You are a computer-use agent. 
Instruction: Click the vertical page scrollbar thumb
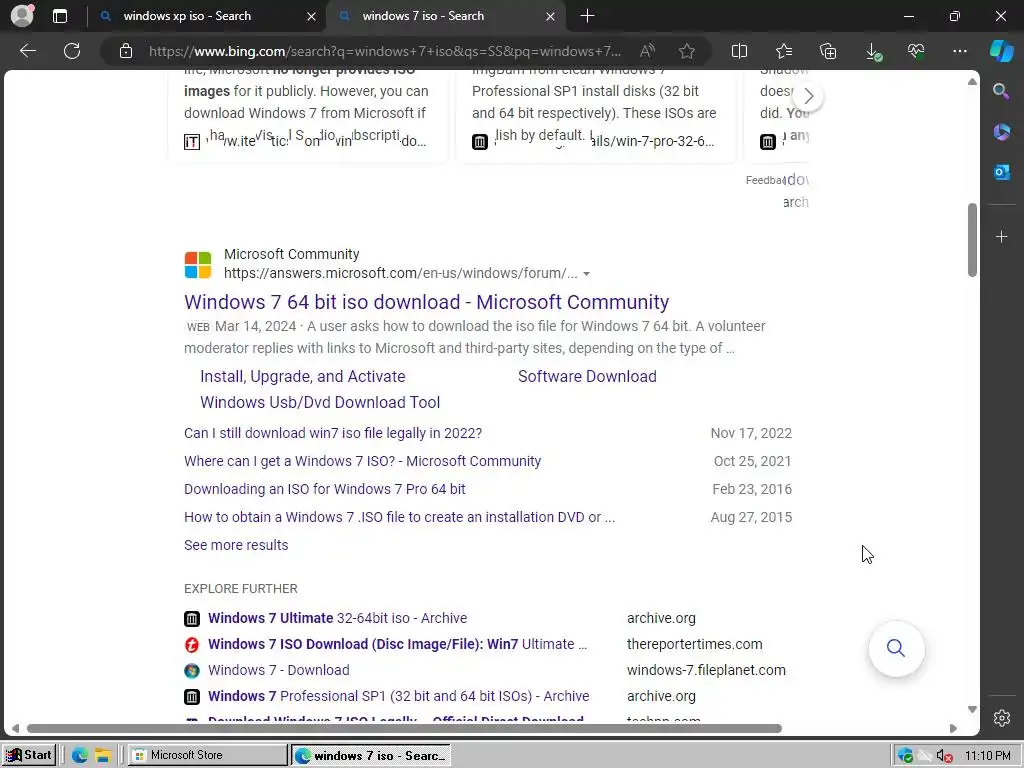coord(972,240)
